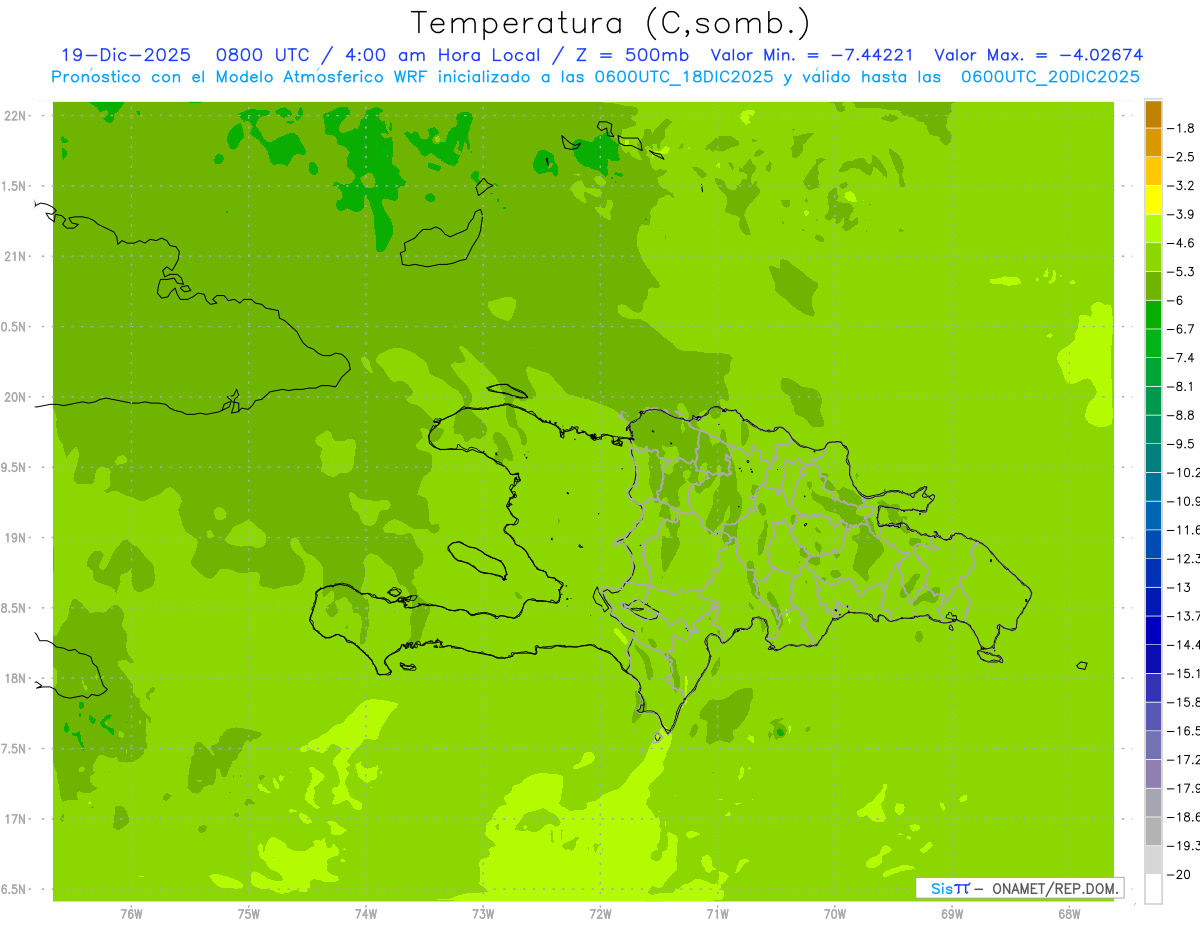This screenshot has height=927, width=1200.
Task: Click the '22N' latitude label
Action: (x=17, y=116)
